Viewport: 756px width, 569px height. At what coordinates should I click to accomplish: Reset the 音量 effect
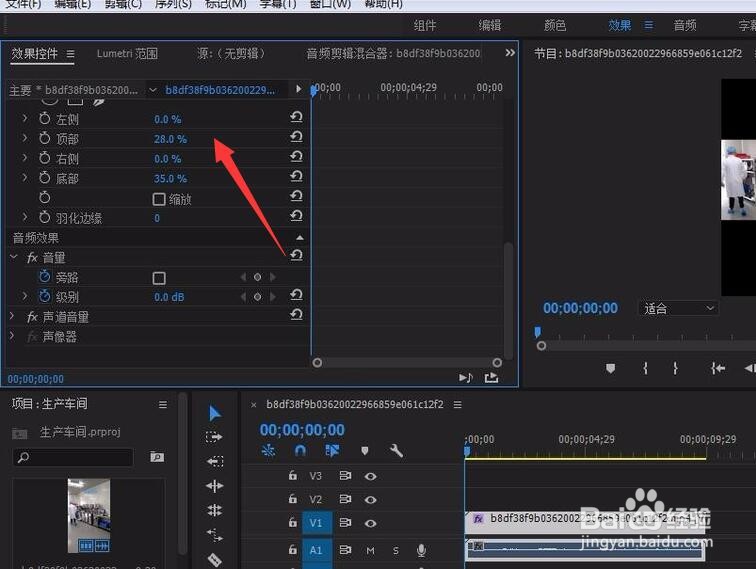point(297,256)
